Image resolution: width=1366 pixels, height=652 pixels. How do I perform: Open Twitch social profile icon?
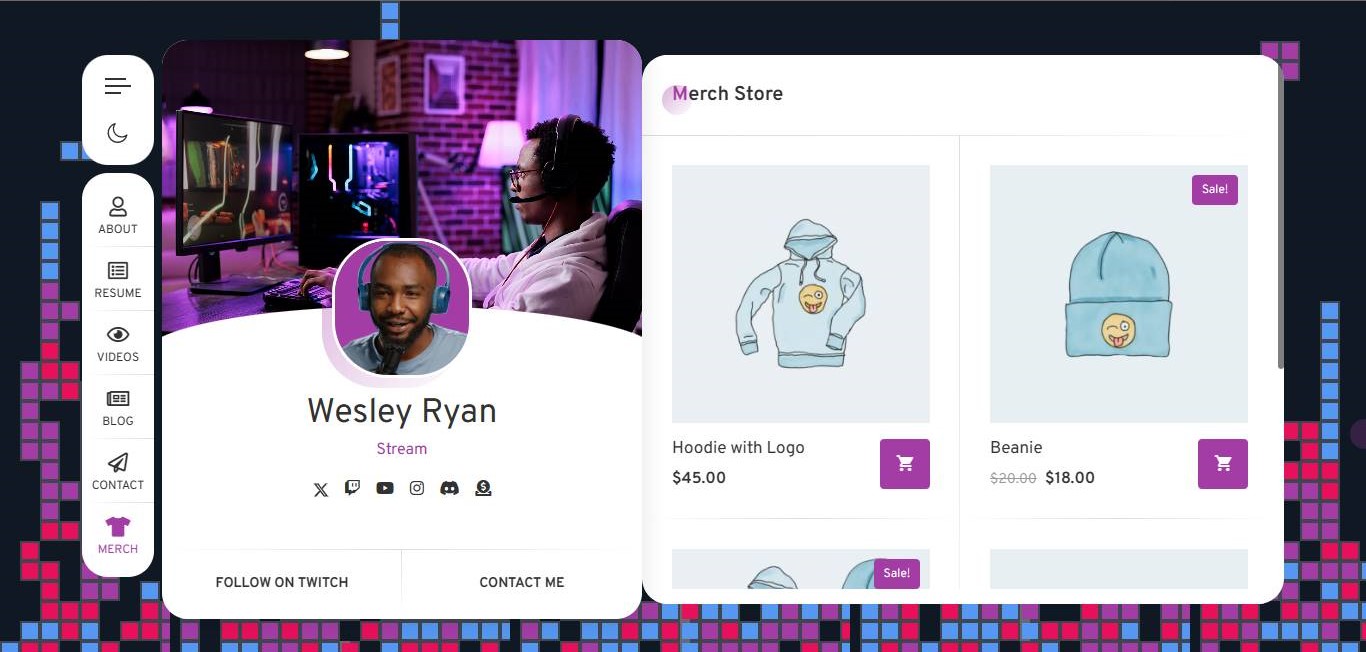coord(352,488)
